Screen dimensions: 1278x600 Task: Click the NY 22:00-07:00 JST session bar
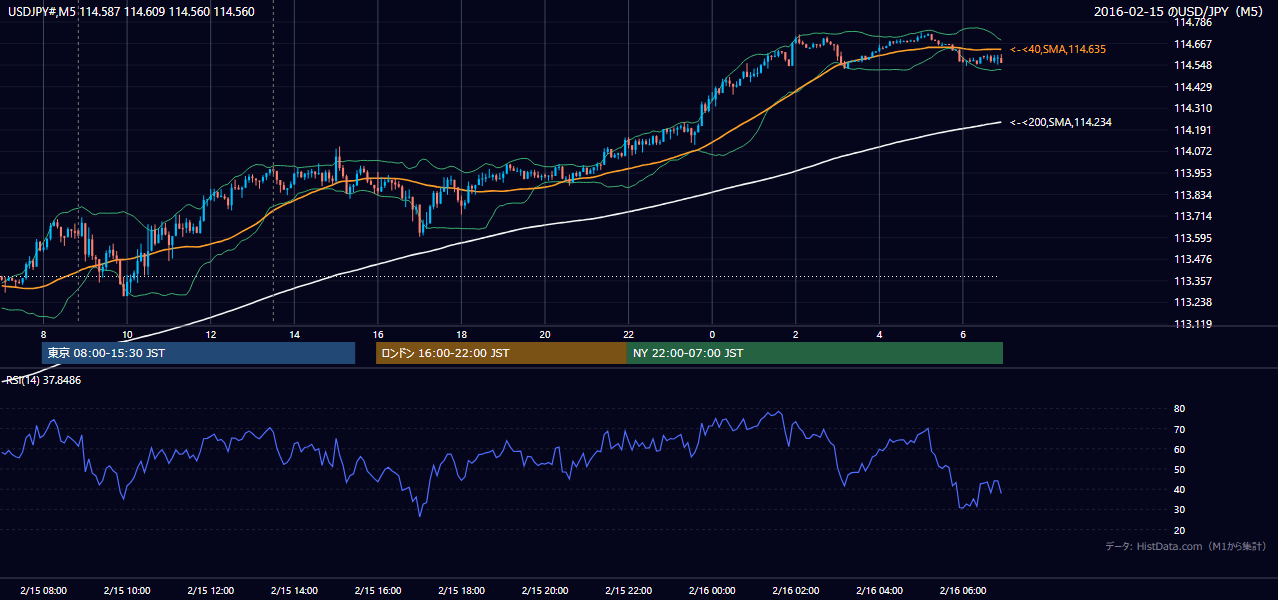pyautogui.click(x=815, y=353)
